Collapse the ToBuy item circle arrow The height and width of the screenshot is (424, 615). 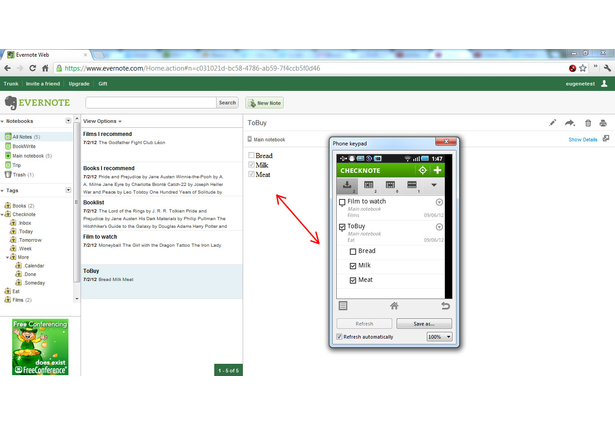439,227
